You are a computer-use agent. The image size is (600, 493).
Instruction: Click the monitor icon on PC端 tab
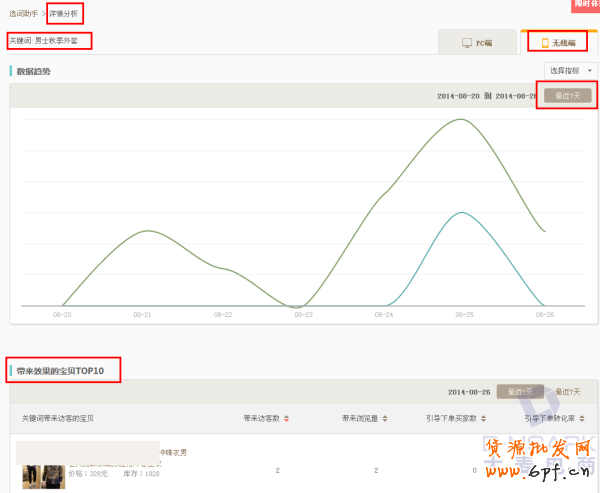coord(466,43)
